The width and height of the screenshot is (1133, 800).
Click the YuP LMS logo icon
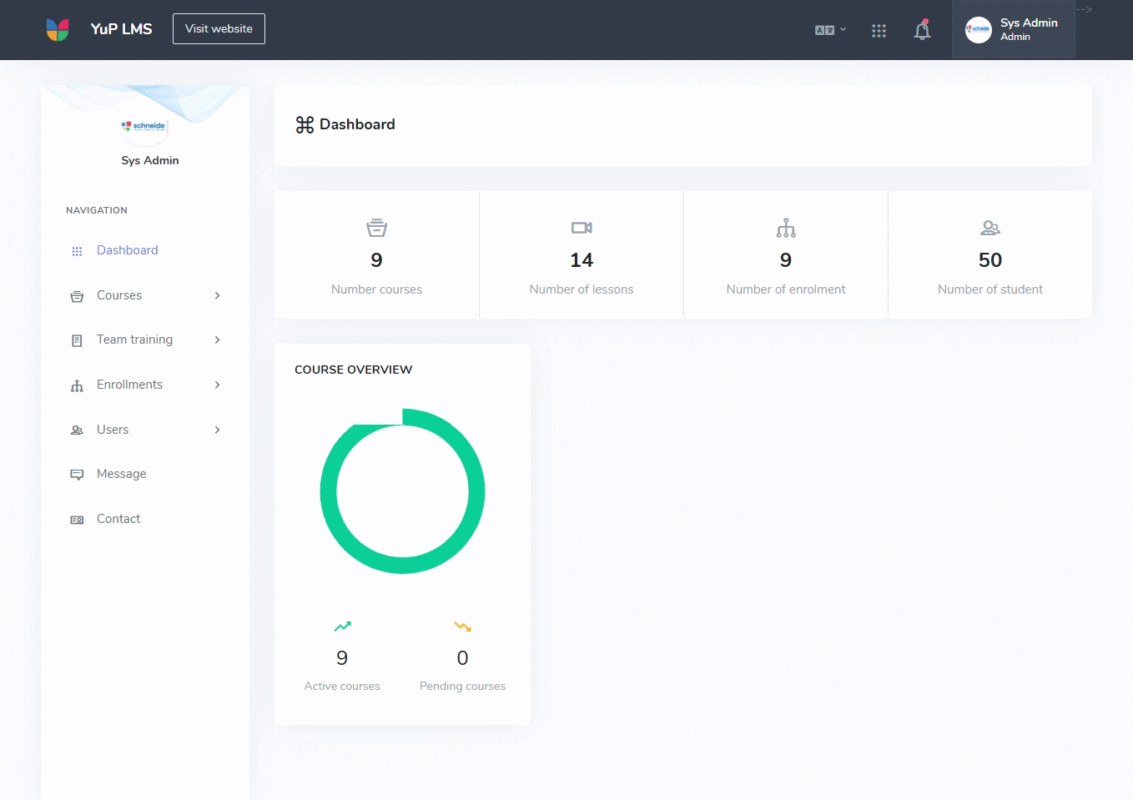click(x=58, y=29)
